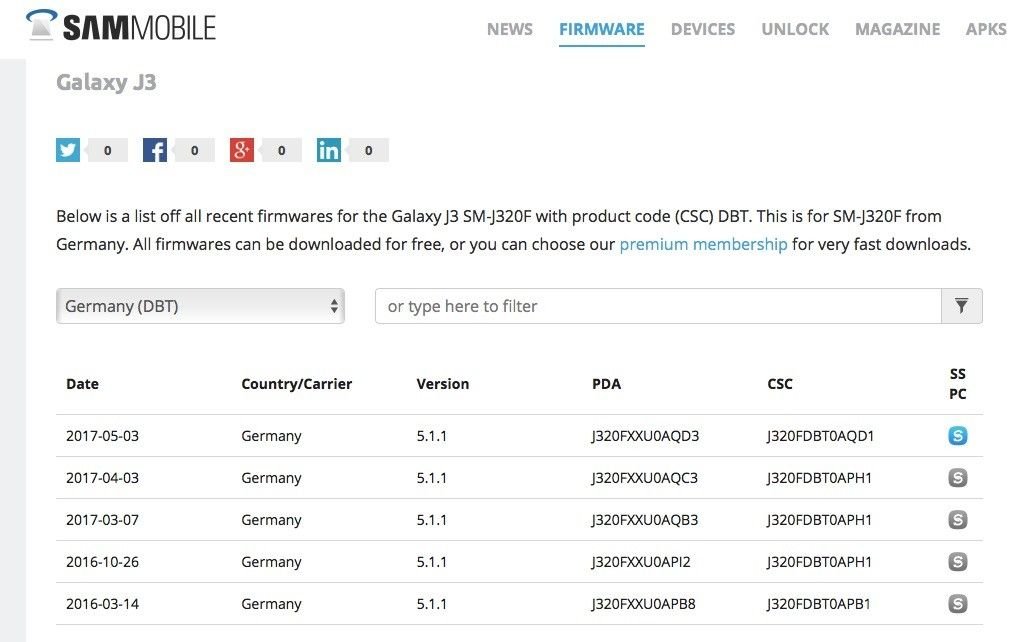Open the APKS menu
Screen dimensions: 1020x642
(x=986, y=29)
